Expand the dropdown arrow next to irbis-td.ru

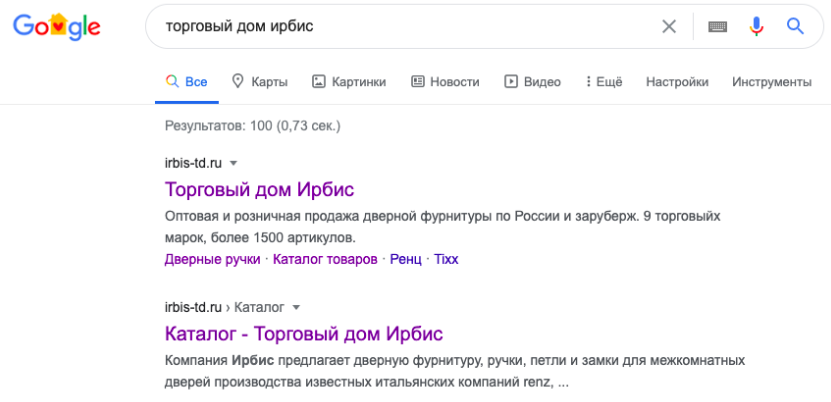233,164
